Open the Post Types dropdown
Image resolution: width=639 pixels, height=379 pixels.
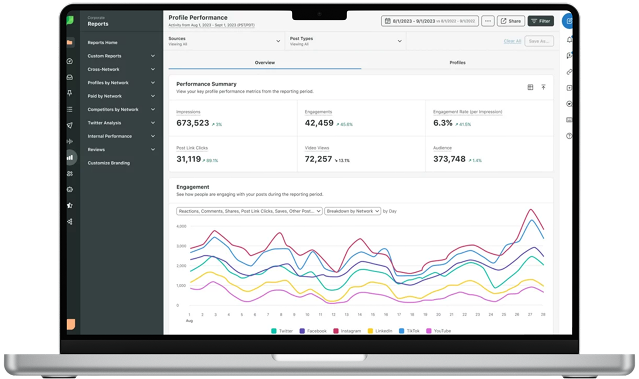coord(346,41)
